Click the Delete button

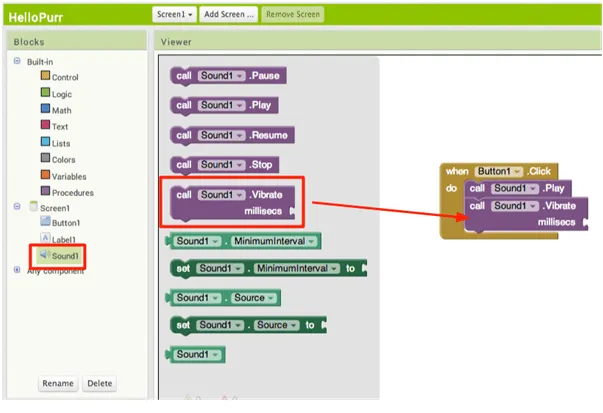tap(98, 383)
